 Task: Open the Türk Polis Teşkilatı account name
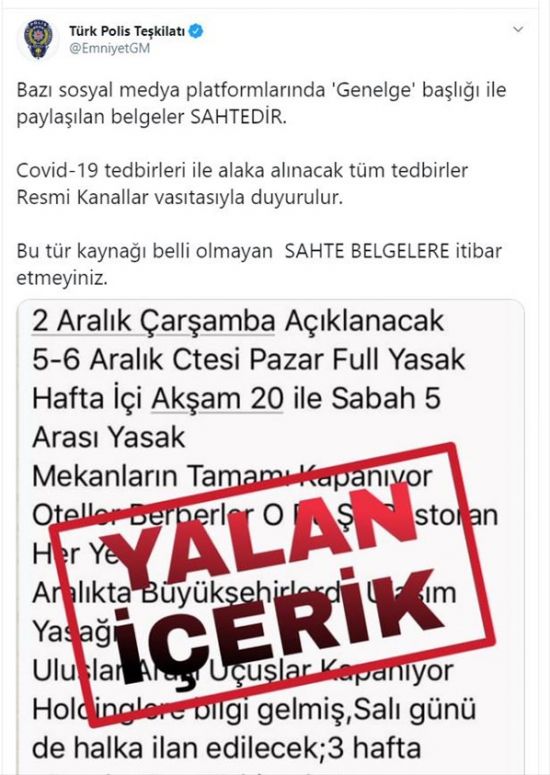click(127, 31)
